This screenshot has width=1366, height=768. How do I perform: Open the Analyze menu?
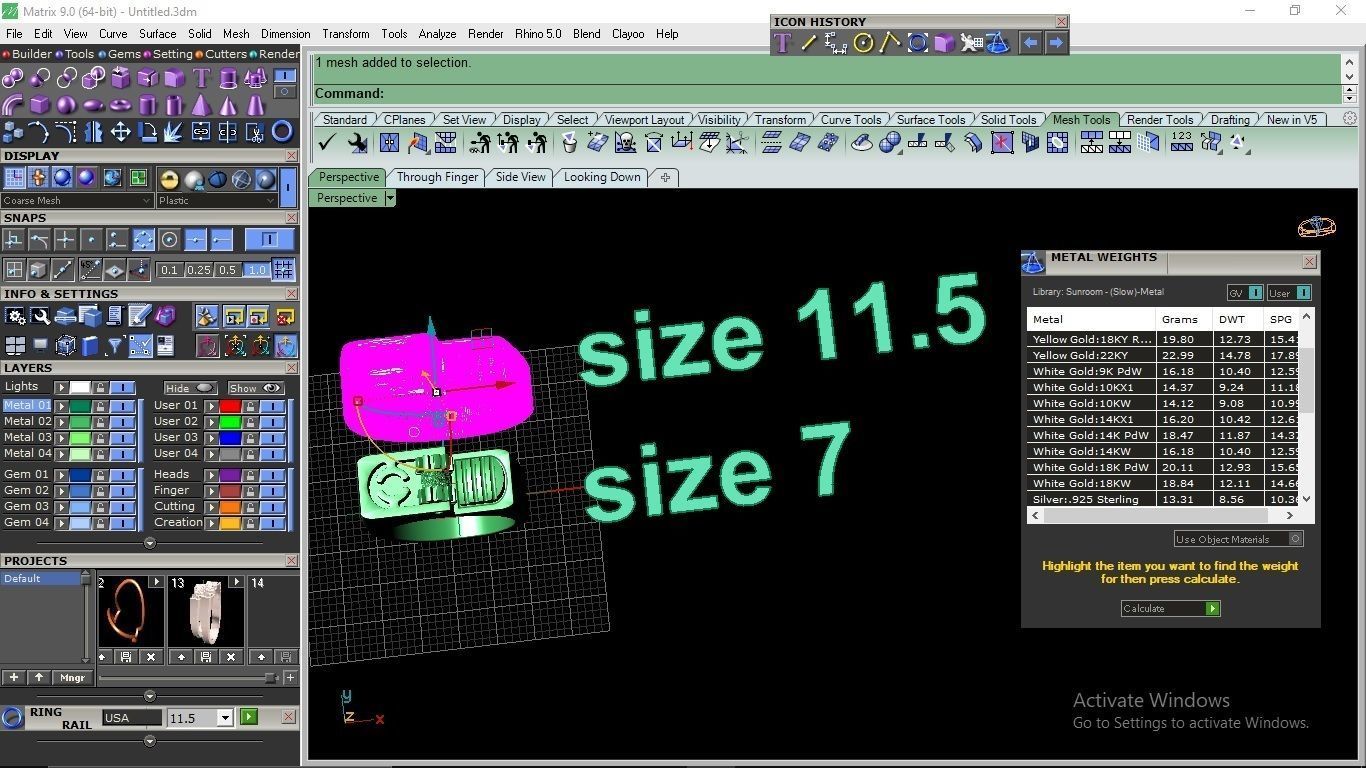tap(437, 34)
